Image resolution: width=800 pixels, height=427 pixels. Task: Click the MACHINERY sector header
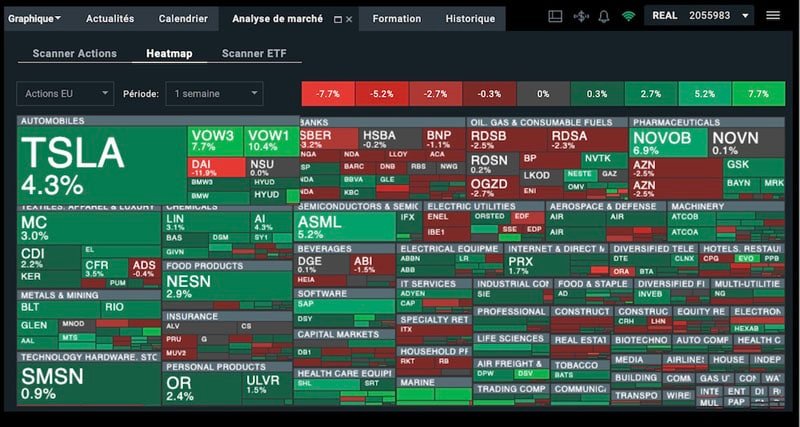[x=727, y=206]
